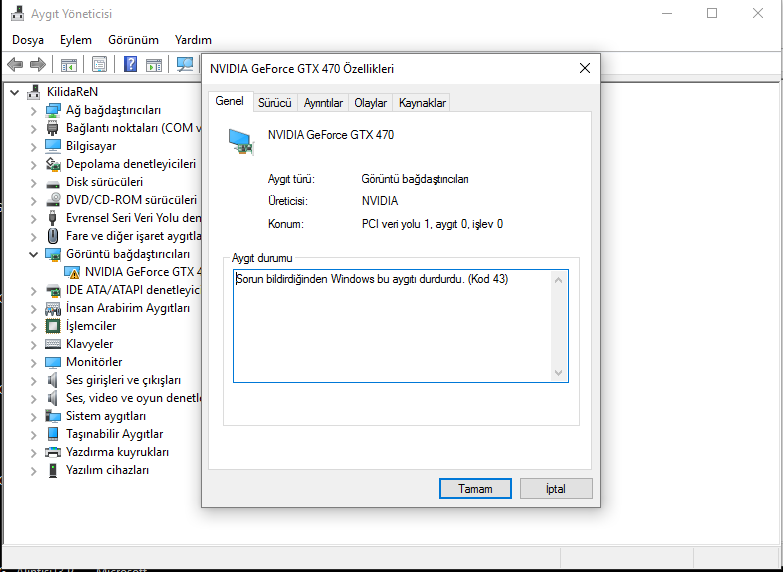Close the GTX 470 Özellikleri dialog

click(x=585, y=68)
